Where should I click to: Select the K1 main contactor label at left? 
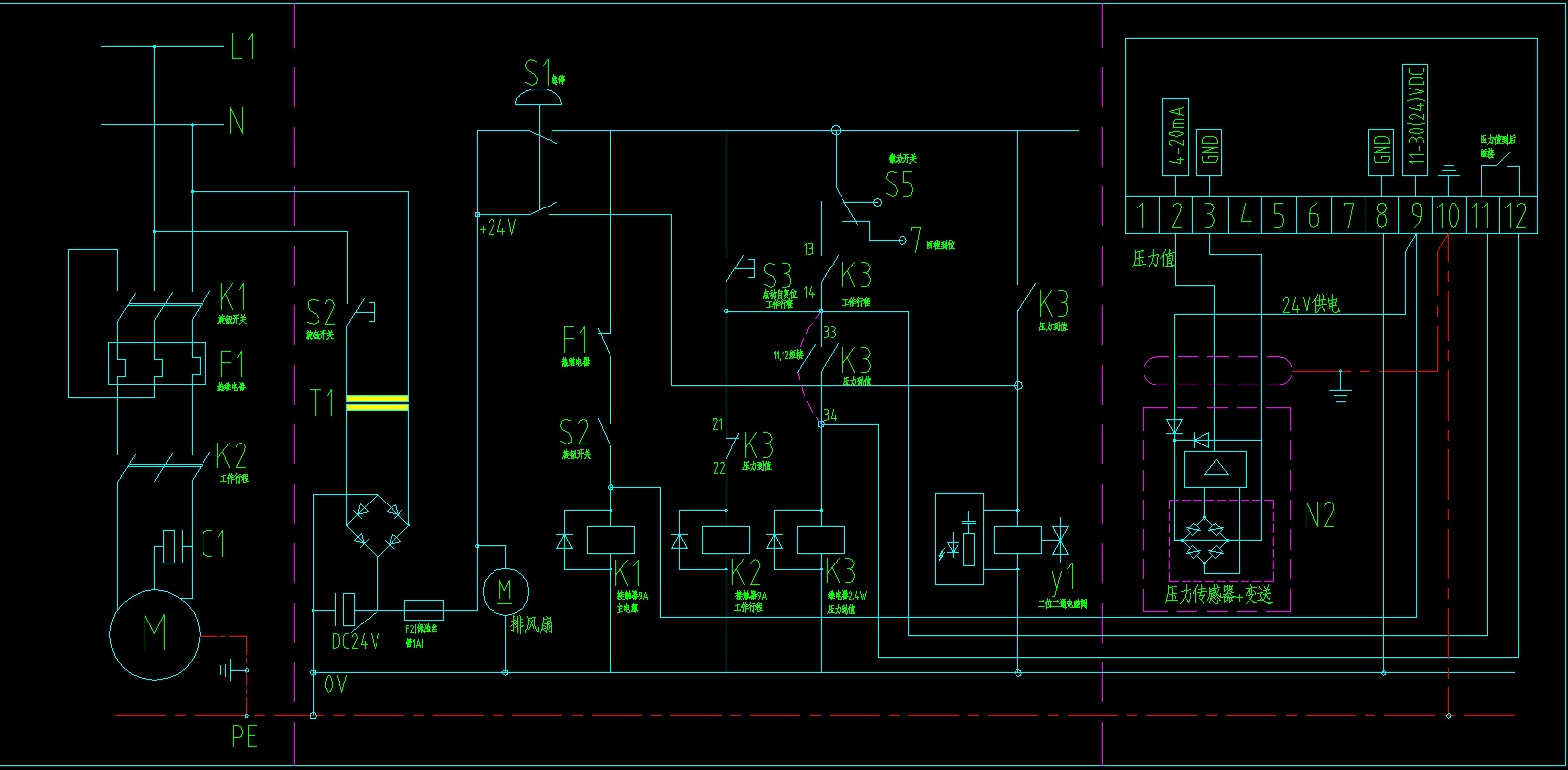coord(233,297)
